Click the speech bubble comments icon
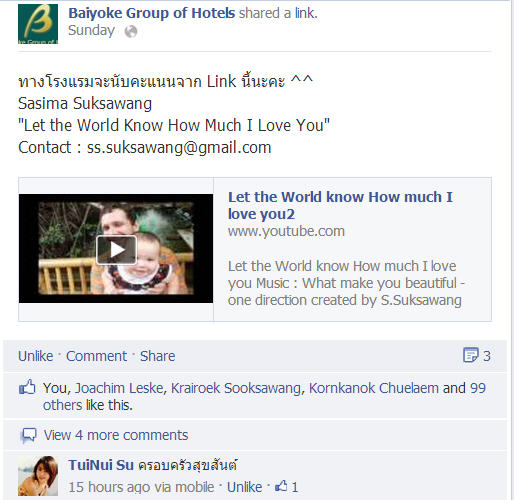Viewport: 514px width, 500px height. coord(29,435)
